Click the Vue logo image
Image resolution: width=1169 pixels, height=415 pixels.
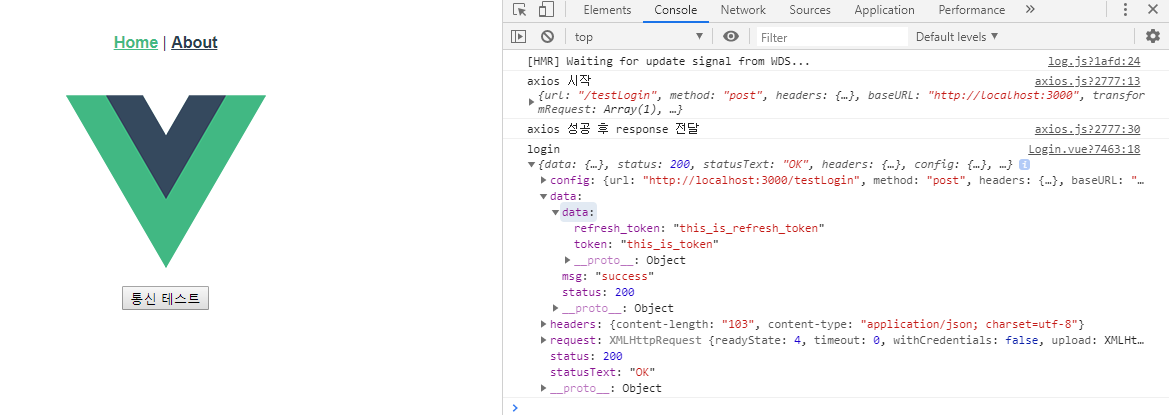click(166, 181)
